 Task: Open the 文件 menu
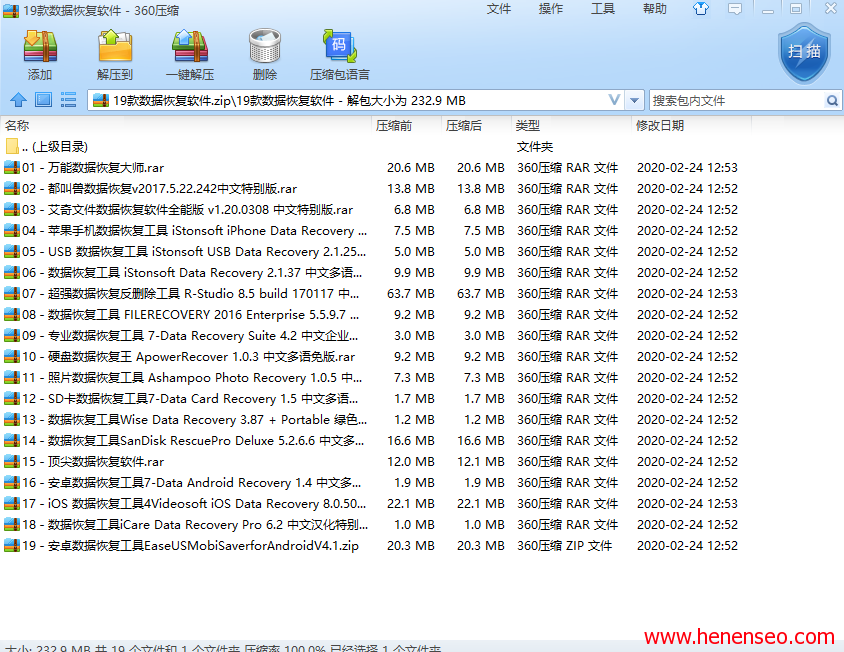pyautogui.click(x=498, y=9)
